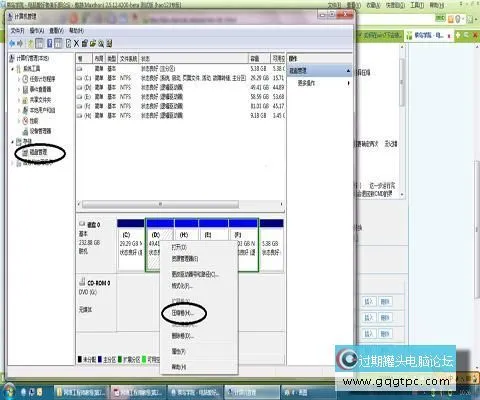480x400 pixels.
Task: Expand the 性能 tree node arrow
Action: (x=18, y=121)
